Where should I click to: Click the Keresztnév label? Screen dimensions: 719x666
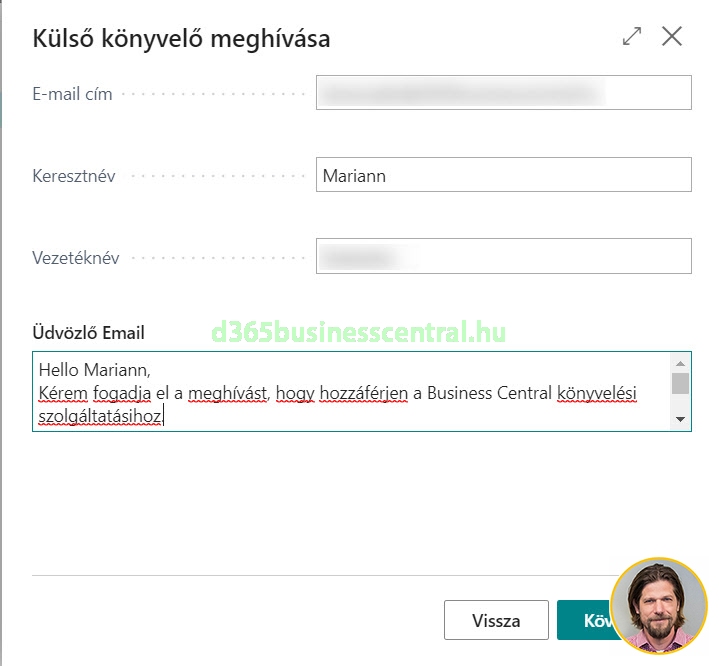(x=74, y=176)
